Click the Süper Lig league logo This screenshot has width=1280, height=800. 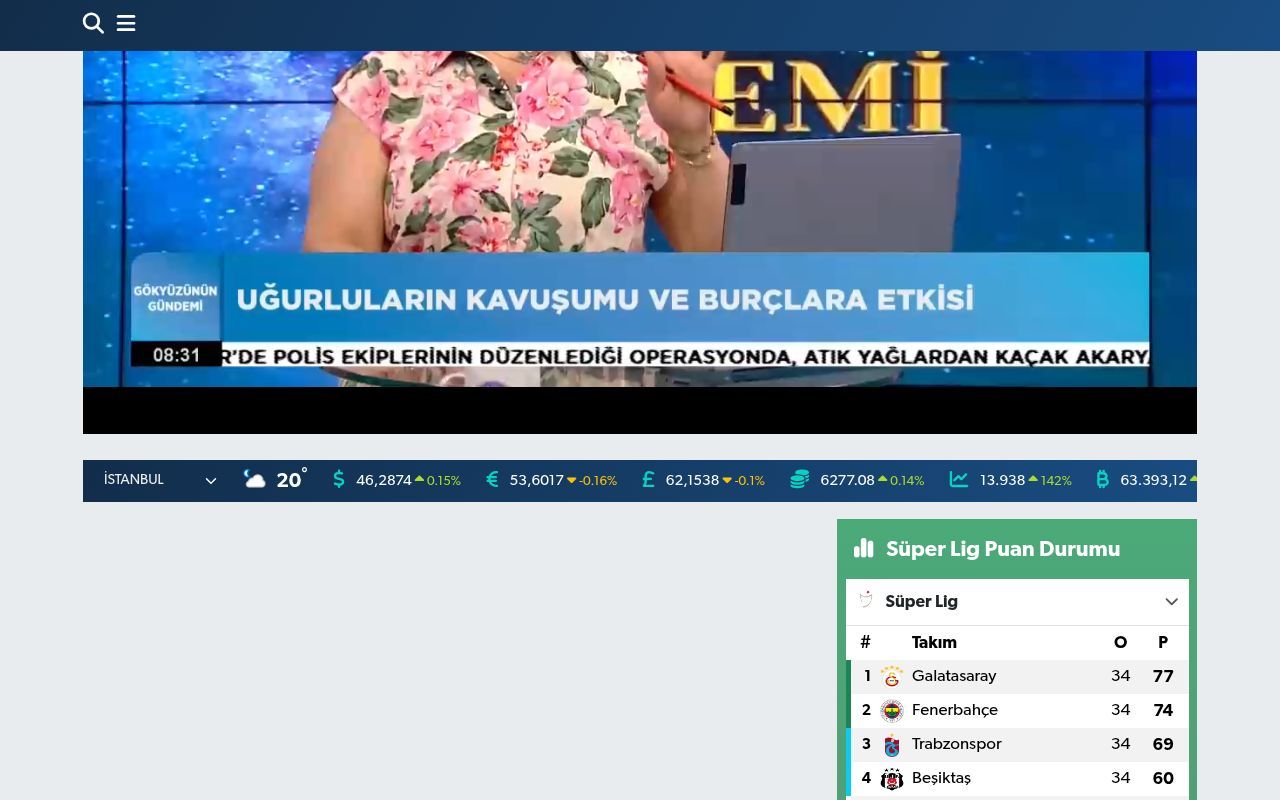click(866, 600)
